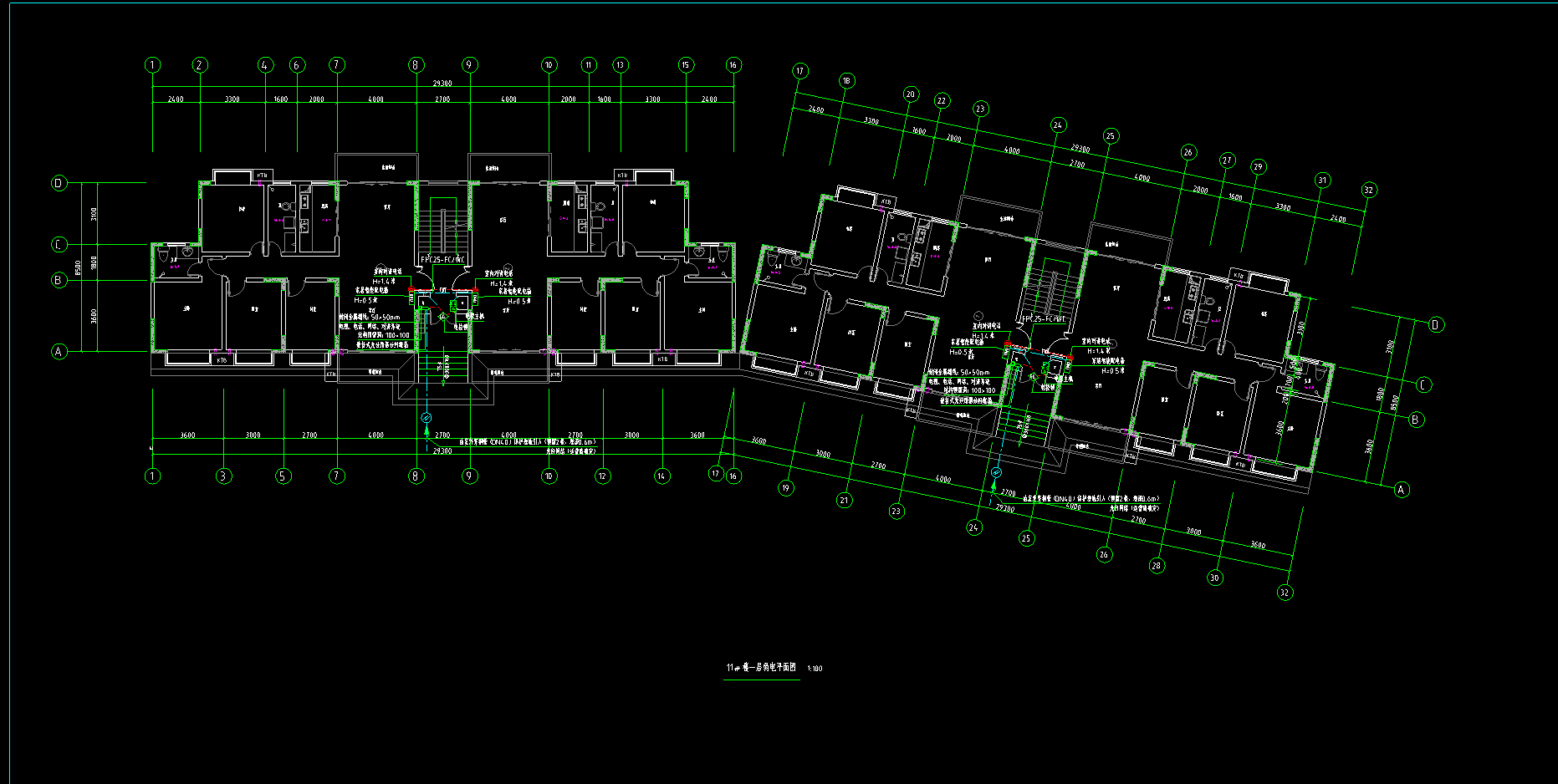Pick grid bubble 11 above left floor plan

click(x=589, y=65)
